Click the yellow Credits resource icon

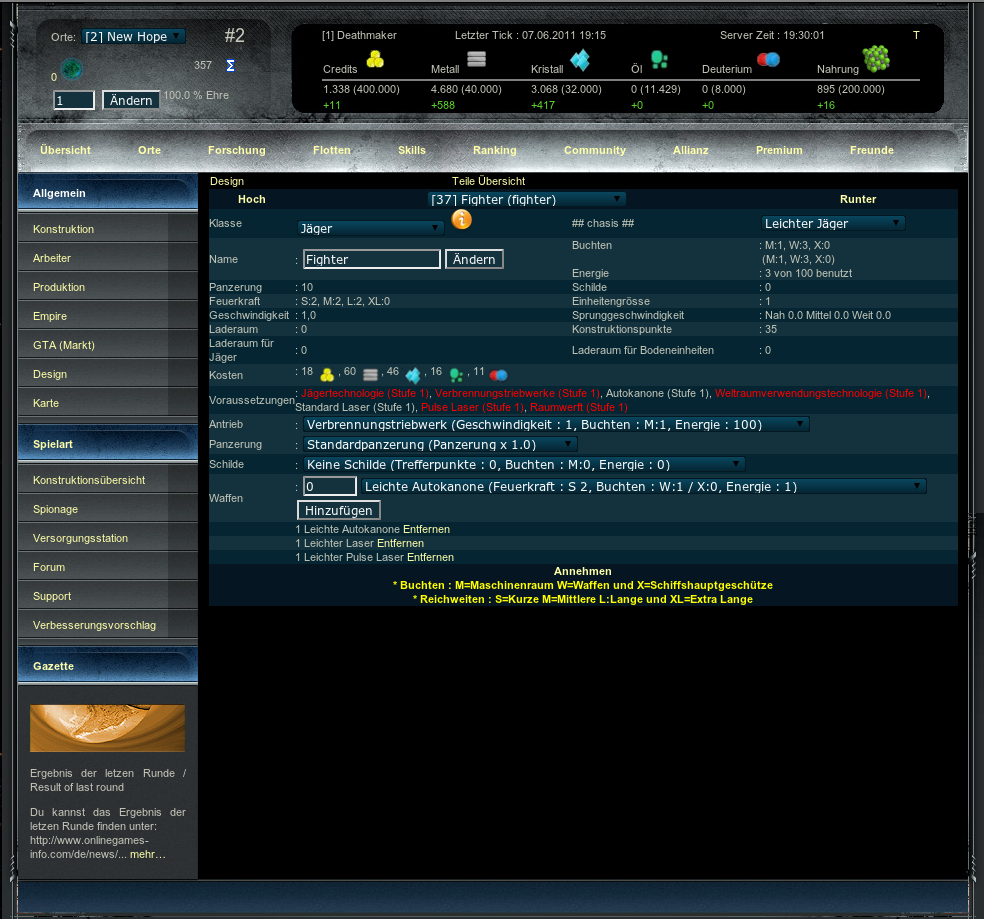pyautogui.click(x=375, y=59)
